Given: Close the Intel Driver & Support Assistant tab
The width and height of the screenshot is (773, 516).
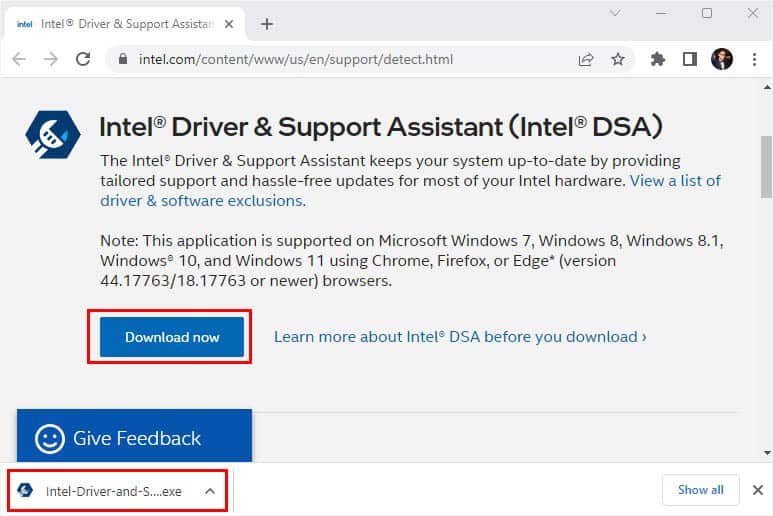Looking at the screenshot, I should pos(229,24).
